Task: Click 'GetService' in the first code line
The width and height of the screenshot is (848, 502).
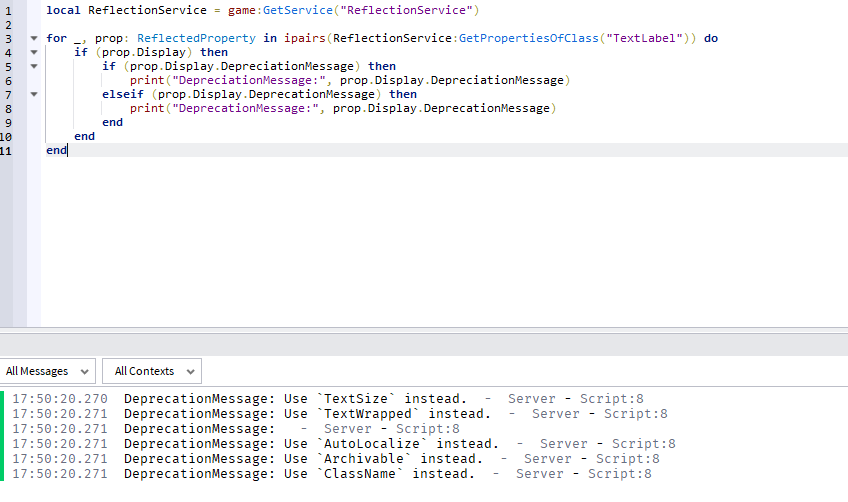Action: (298, 10)
